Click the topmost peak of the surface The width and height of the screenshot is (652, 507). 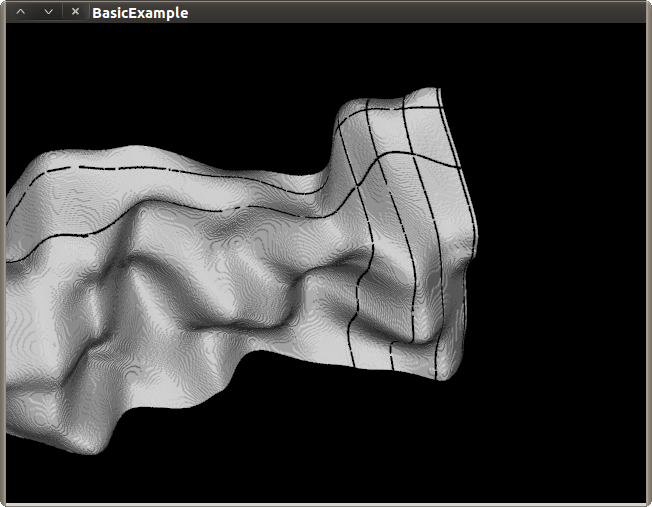425,92
